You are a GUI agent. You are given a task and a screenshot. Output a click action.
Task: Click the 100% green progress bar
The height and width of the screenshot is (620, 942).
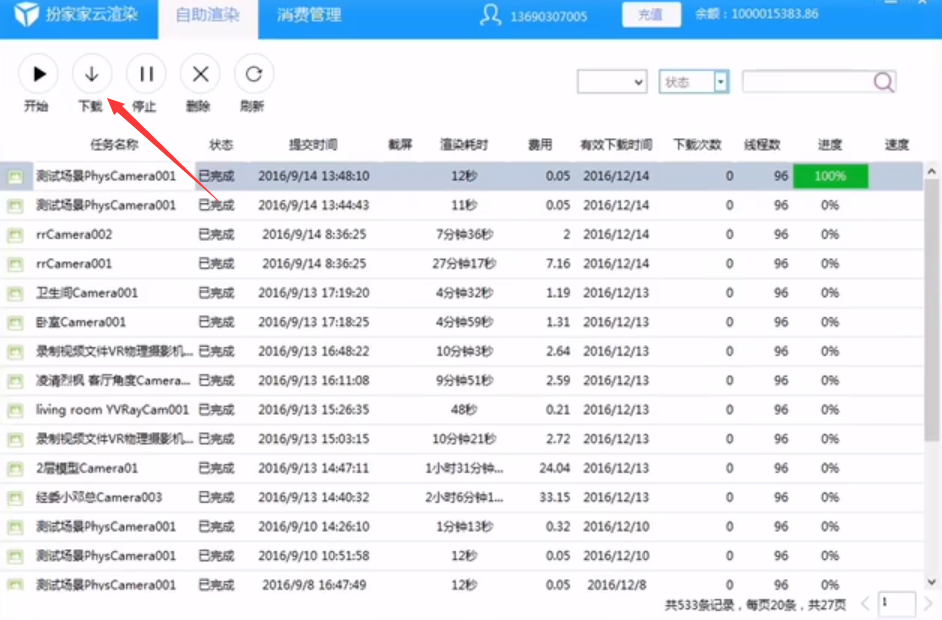pos(830,175)
